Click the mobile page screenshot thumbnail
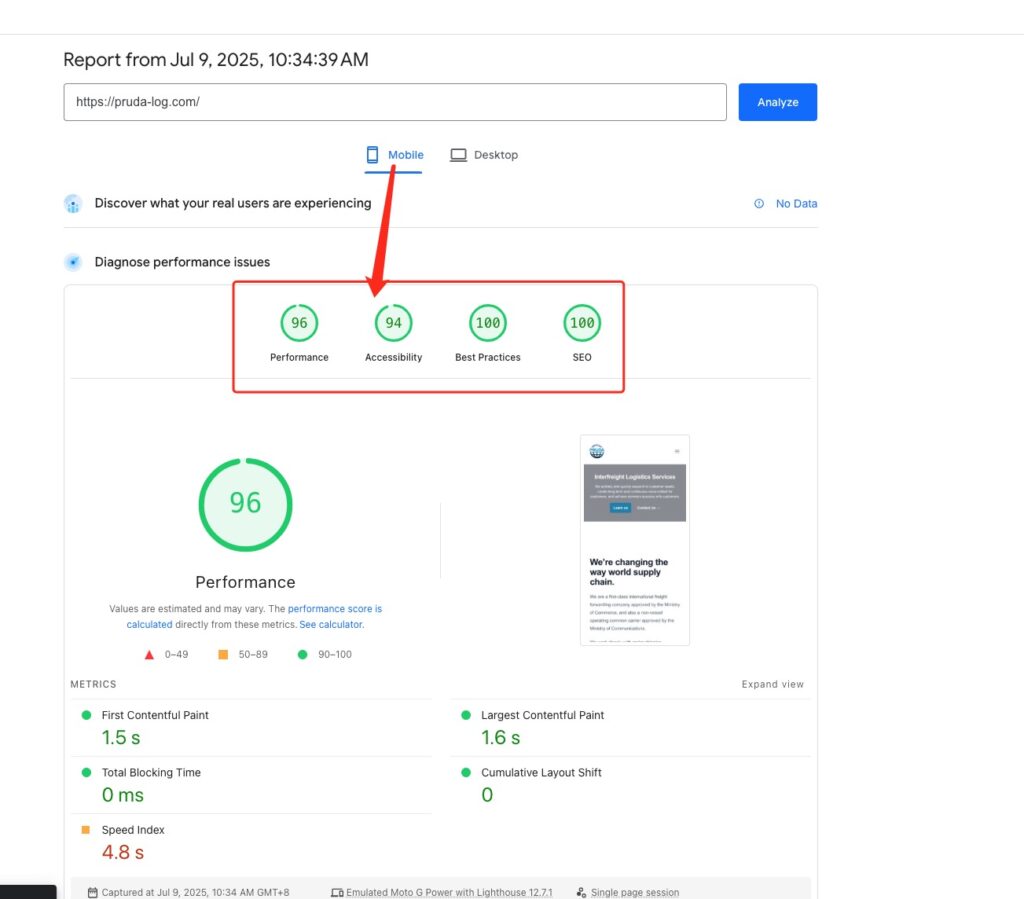This screenshot has width=1024, height=899. coord(635,539)
